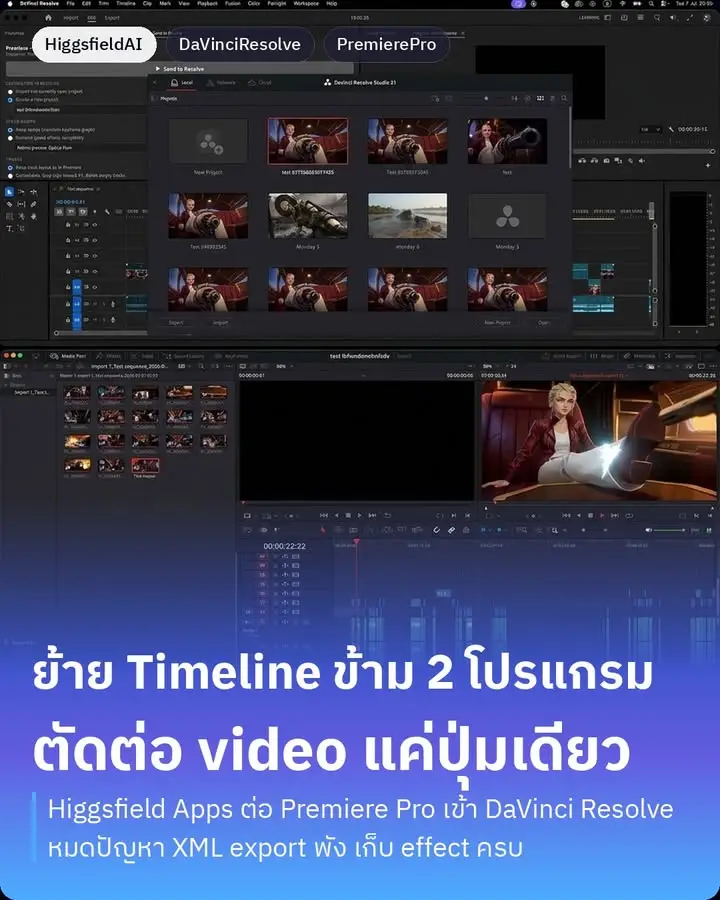Select the red Selection Mode arrow tool
This screenshot has height=900, width=720.
pos(323,530)
